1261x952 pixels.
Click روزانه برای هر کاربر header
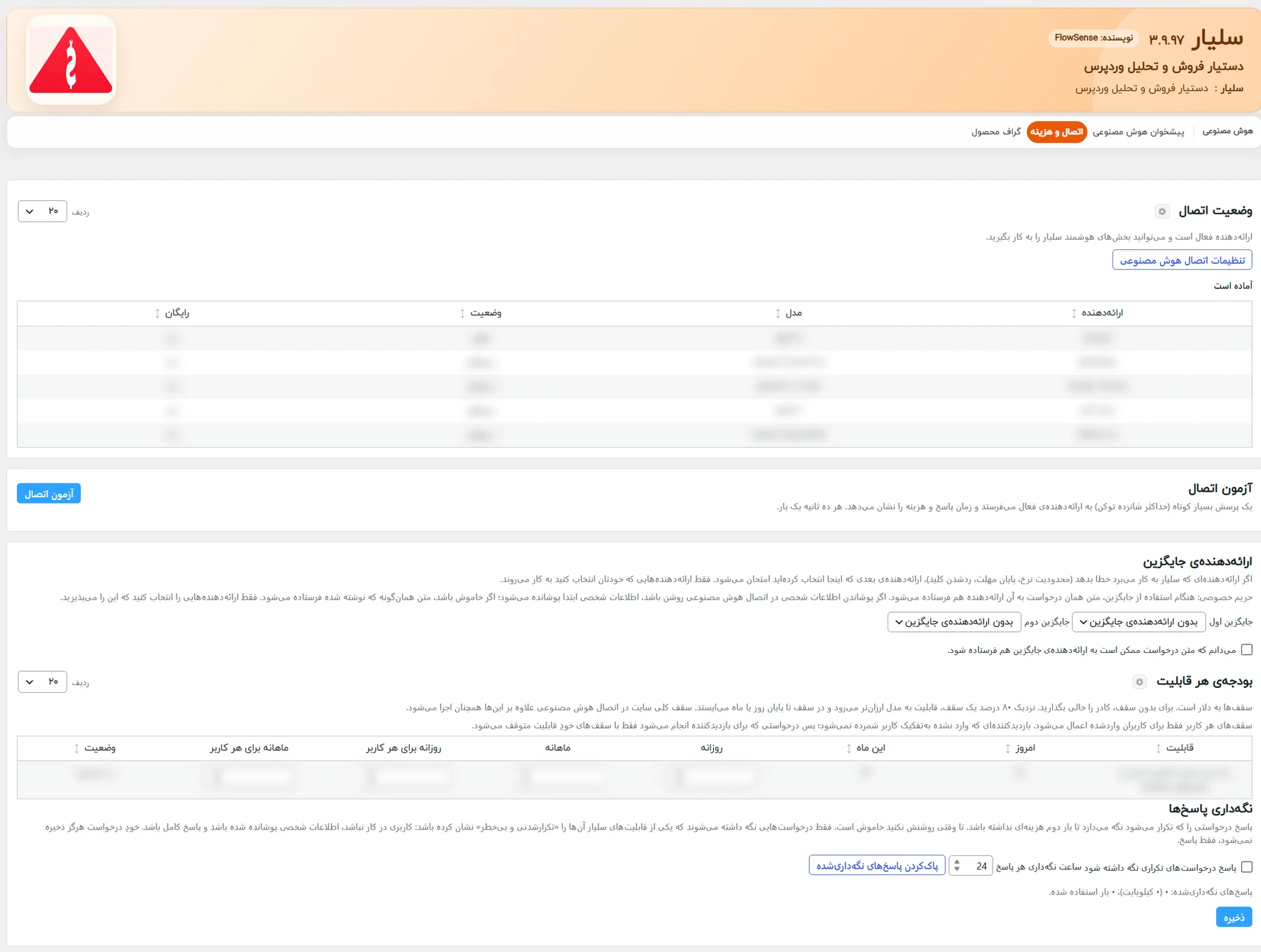coord(404,748)
